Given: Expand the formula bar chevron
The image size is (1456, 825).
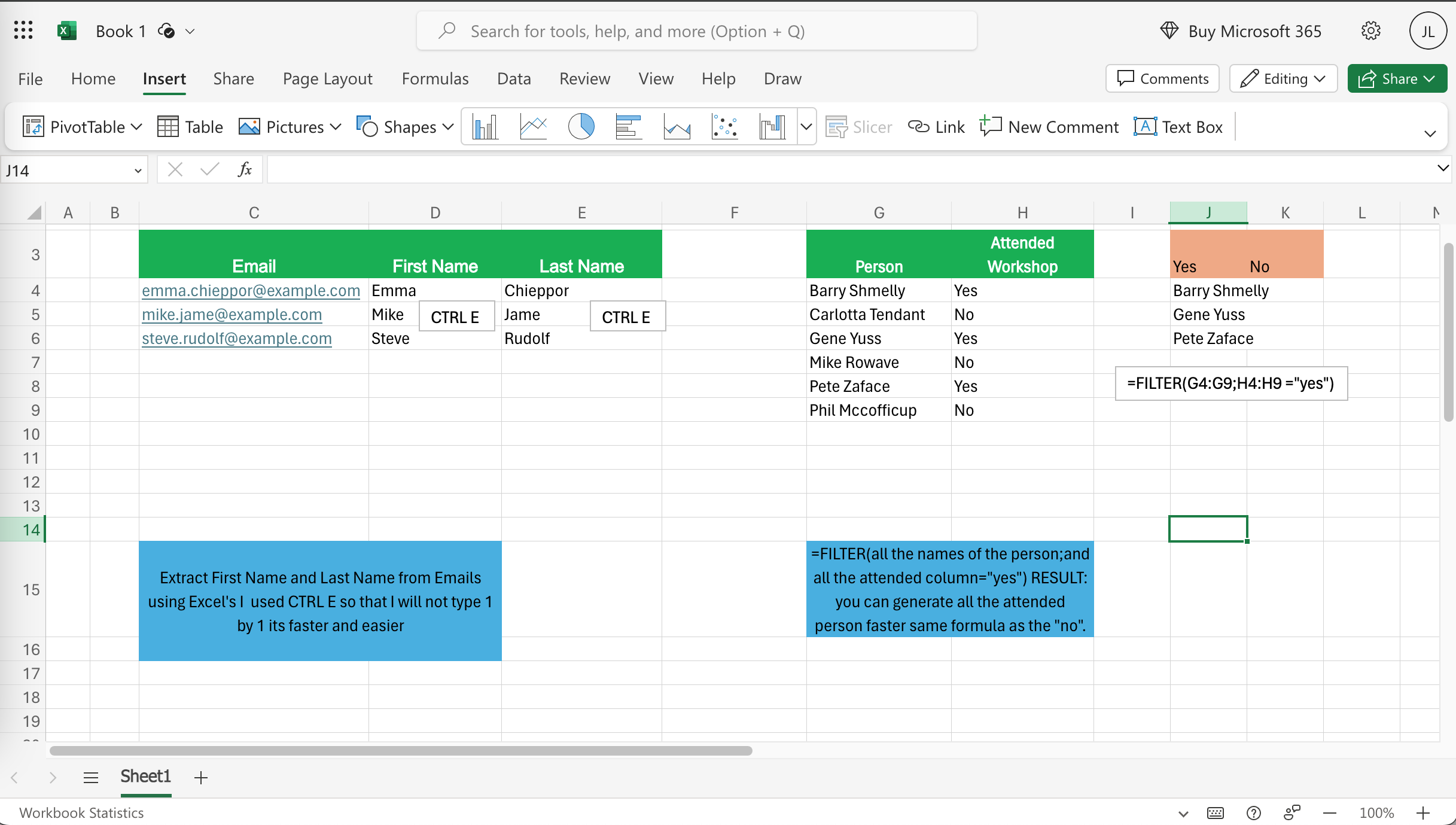Looking at the screenshot, I should pos(1442,169).
